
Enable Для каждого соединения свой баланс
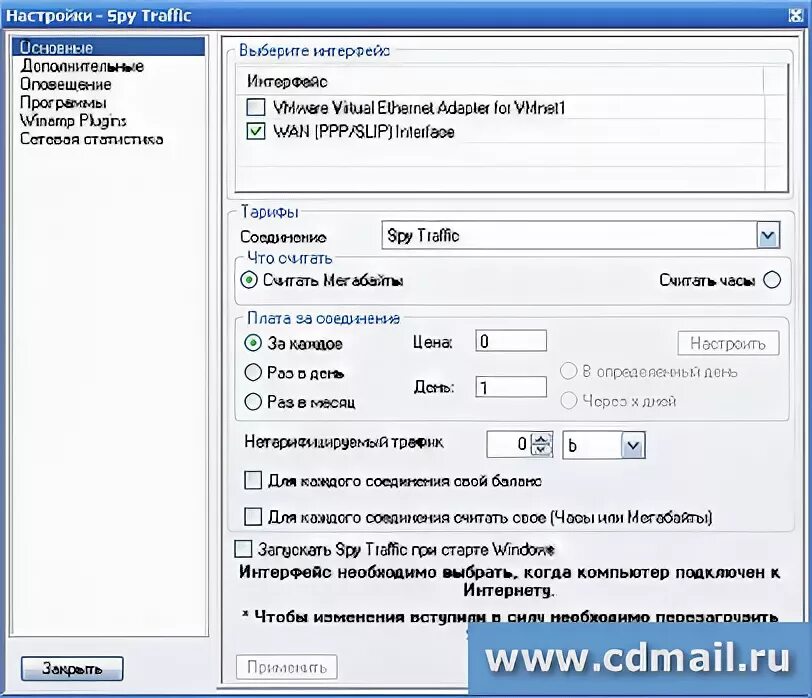coord(253,481)
